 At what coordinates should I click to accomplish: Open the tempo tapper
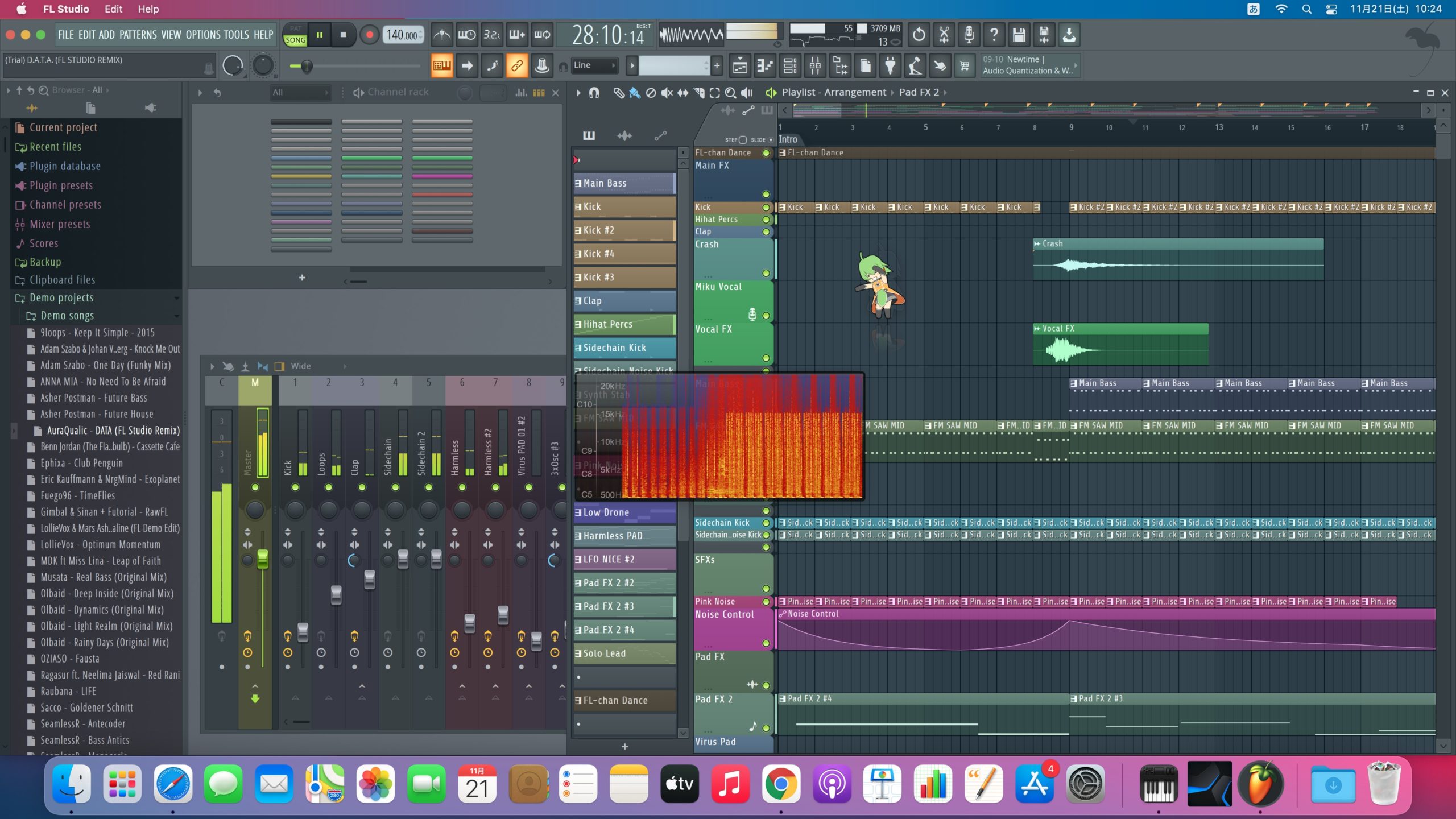pyautogui.click(x=915, y=66)
